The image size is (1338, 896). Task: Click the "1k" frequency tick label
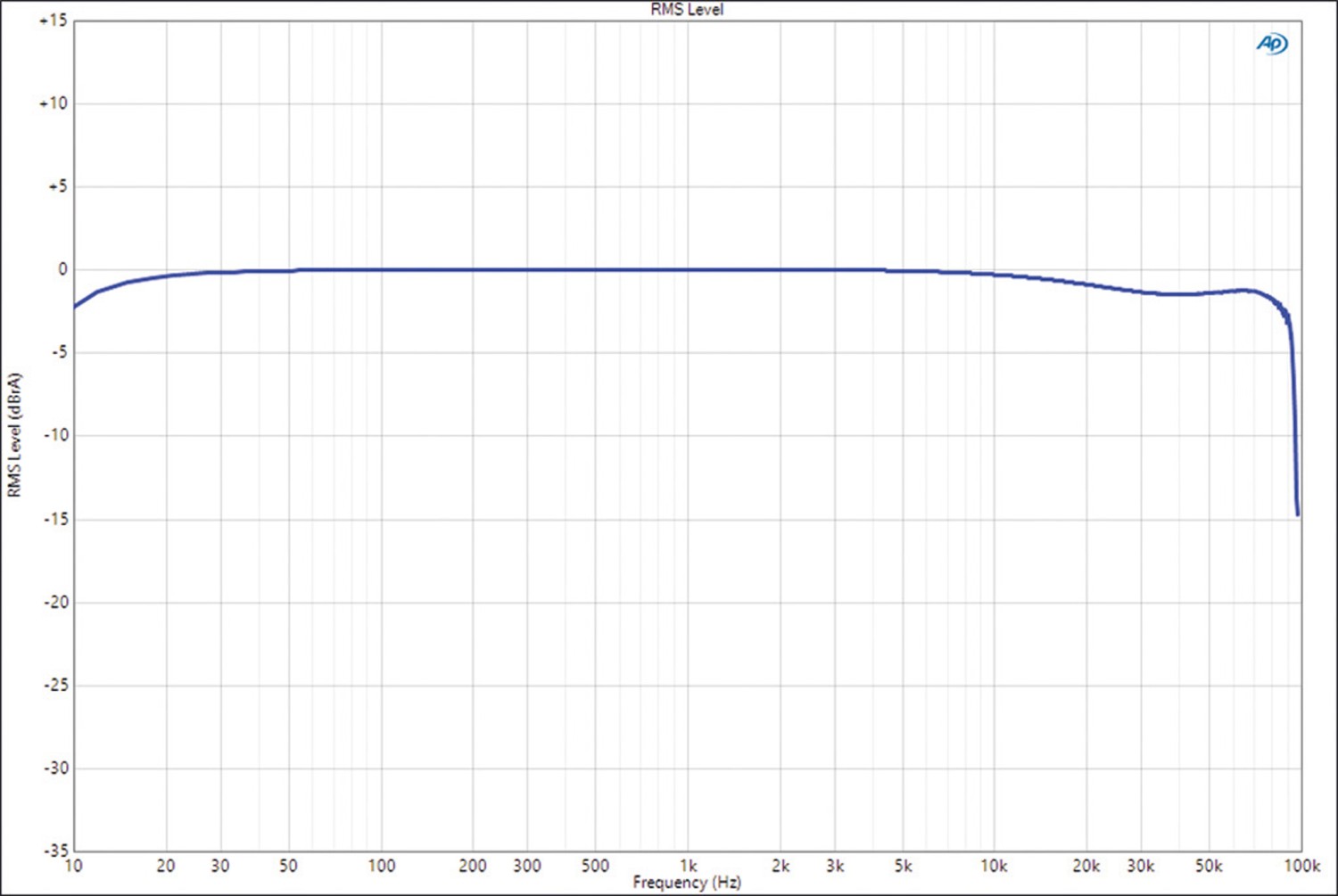688,866
